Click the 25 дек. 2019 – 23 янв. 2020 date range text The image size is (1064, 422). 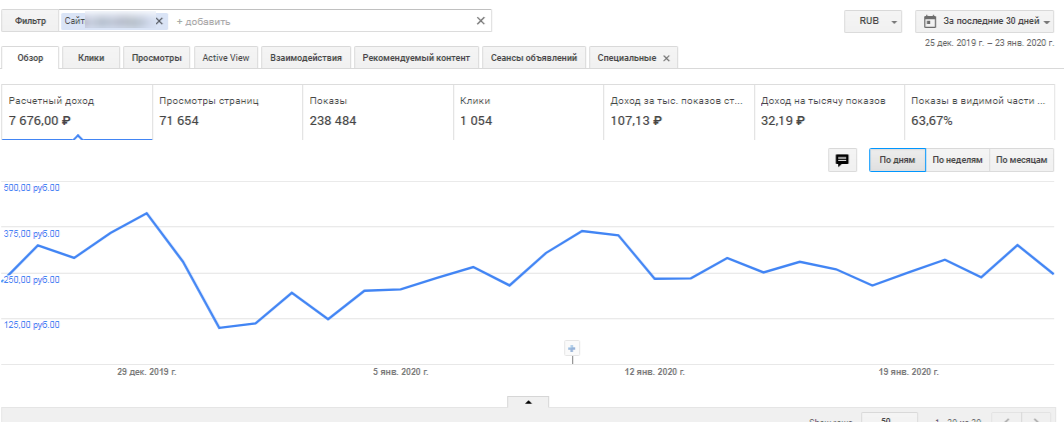click(x=989, y=43)
